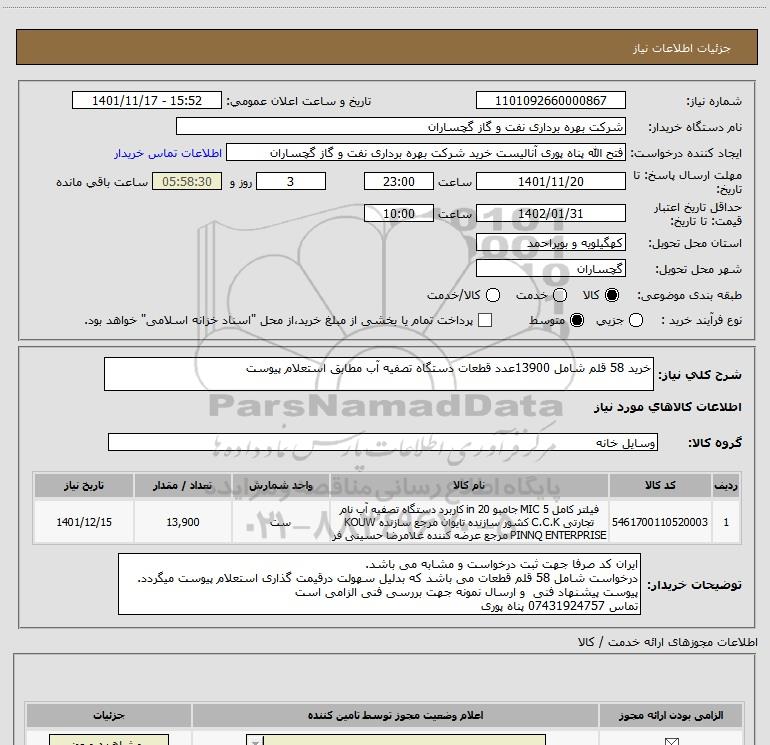The width and height of the screenshot is (770, 745).
Task: Click section title اطلاعات کالاهای مورد نیاز
Action: pyautogui.click(x=667, y=407)
